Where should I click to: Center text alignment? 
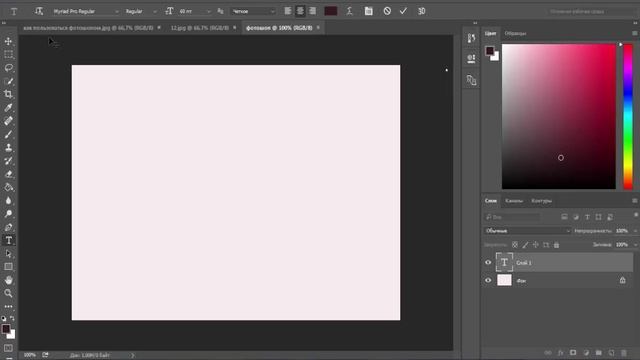pyautogui.click(x=300, y=11)
